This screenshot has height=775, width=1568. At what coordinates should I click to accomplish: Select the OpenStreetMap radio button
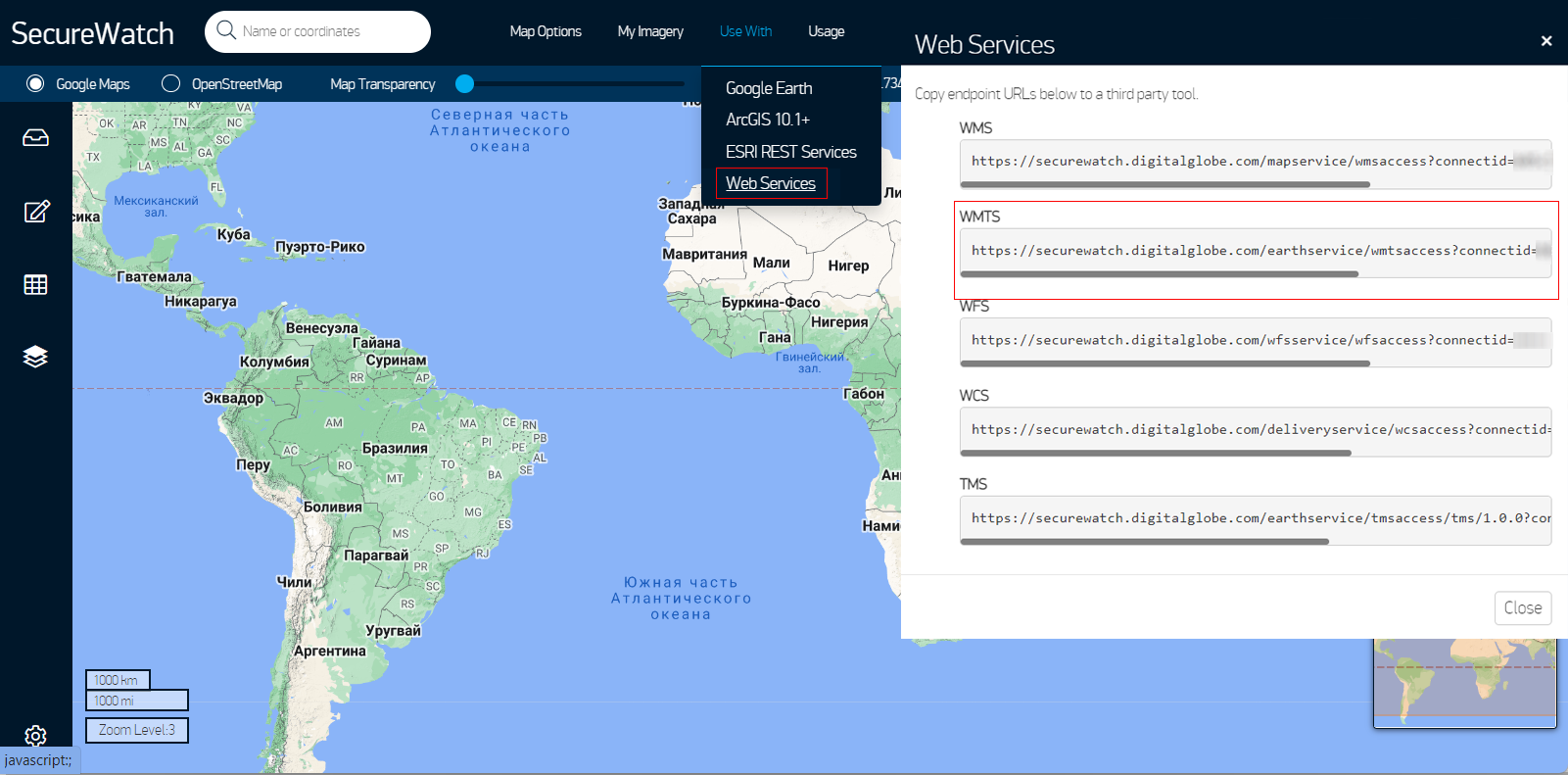pyautogui.click(x=170, y=83)
